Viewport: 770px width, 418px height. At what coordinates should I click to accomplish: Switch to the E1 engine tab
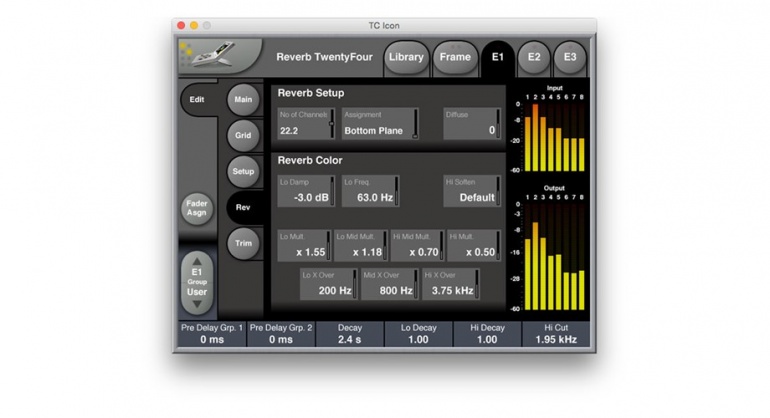(497, 57)
